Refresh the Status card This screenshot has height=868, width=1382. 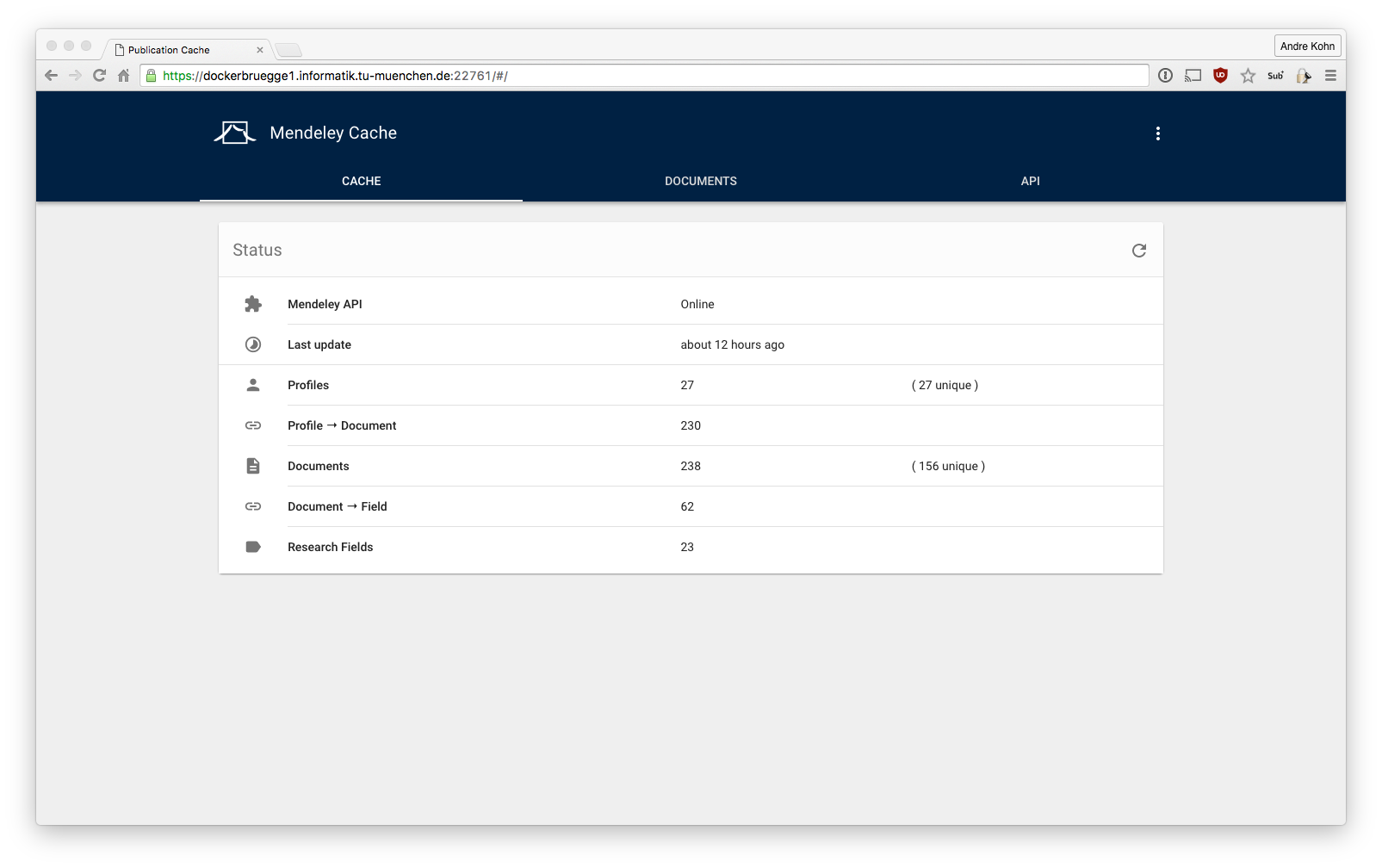1138,251
